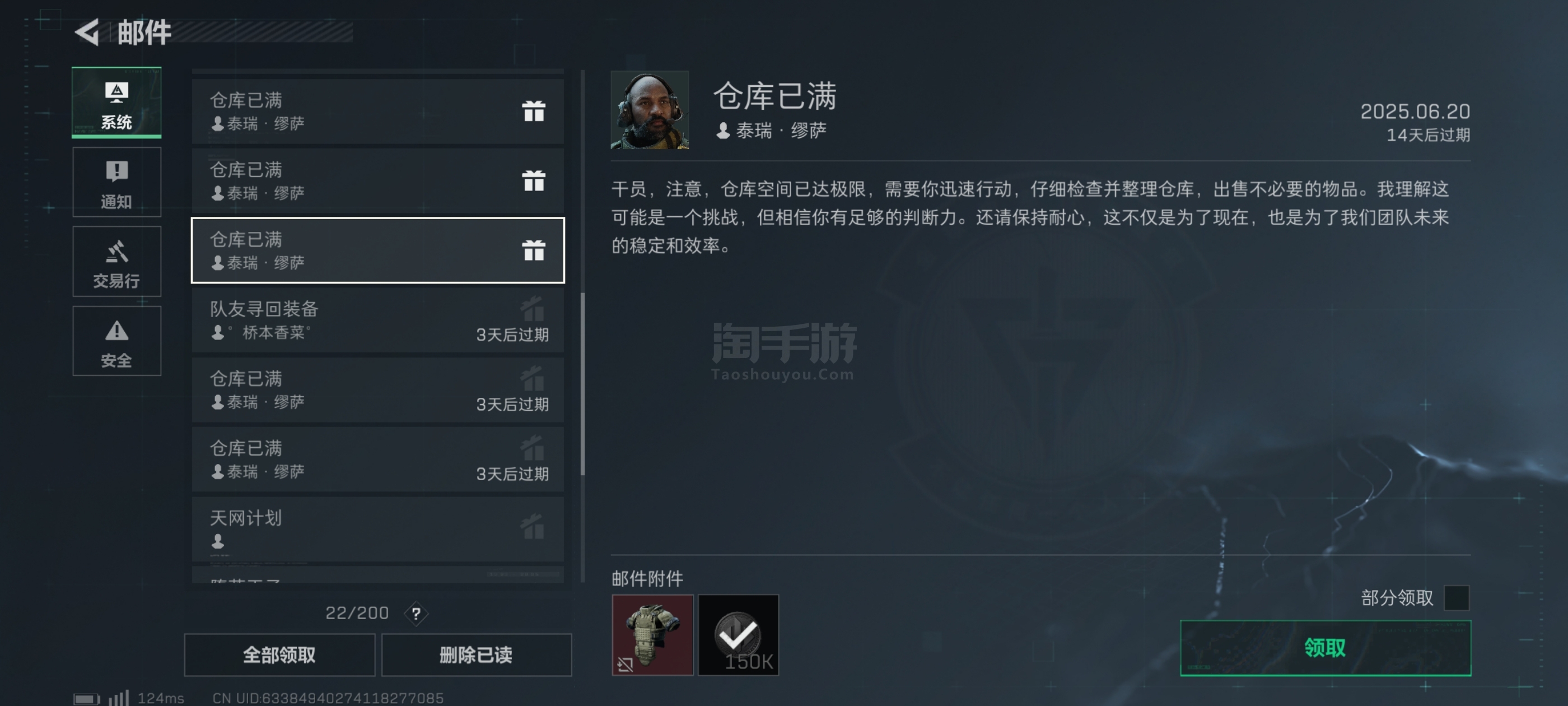Go back using the arrow beside 邮件
Viewport: 1568px width, 706px height.
(87, 32)
